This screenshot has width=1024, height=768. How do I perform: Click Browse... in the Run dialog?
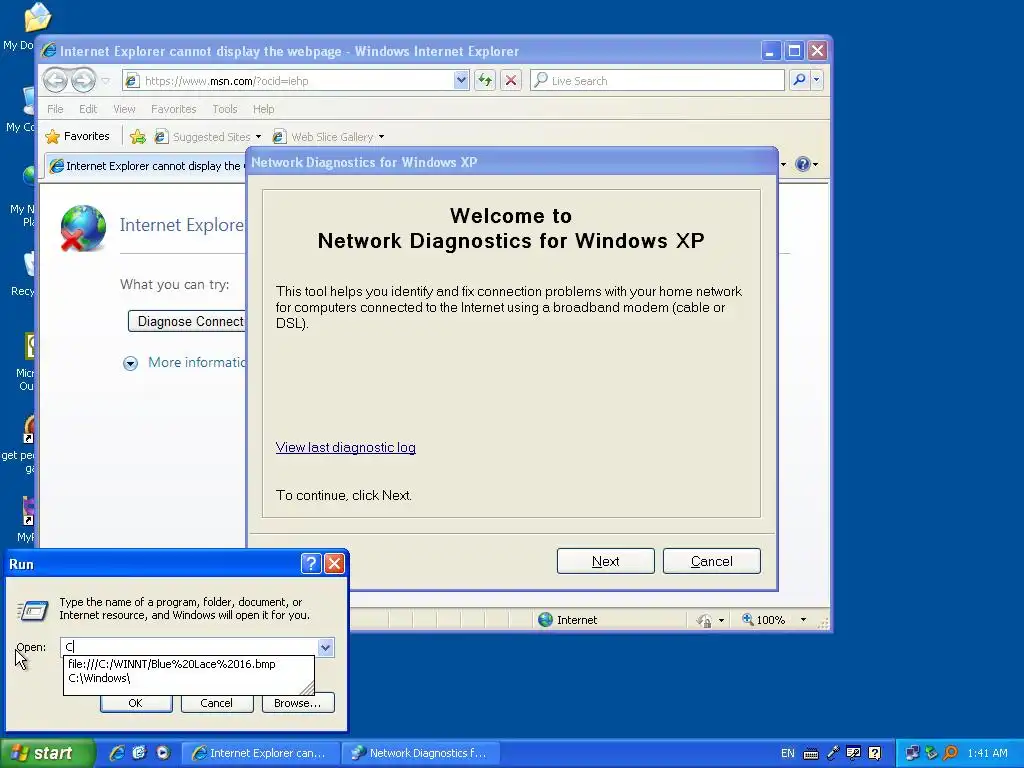(x=298, y=703)
